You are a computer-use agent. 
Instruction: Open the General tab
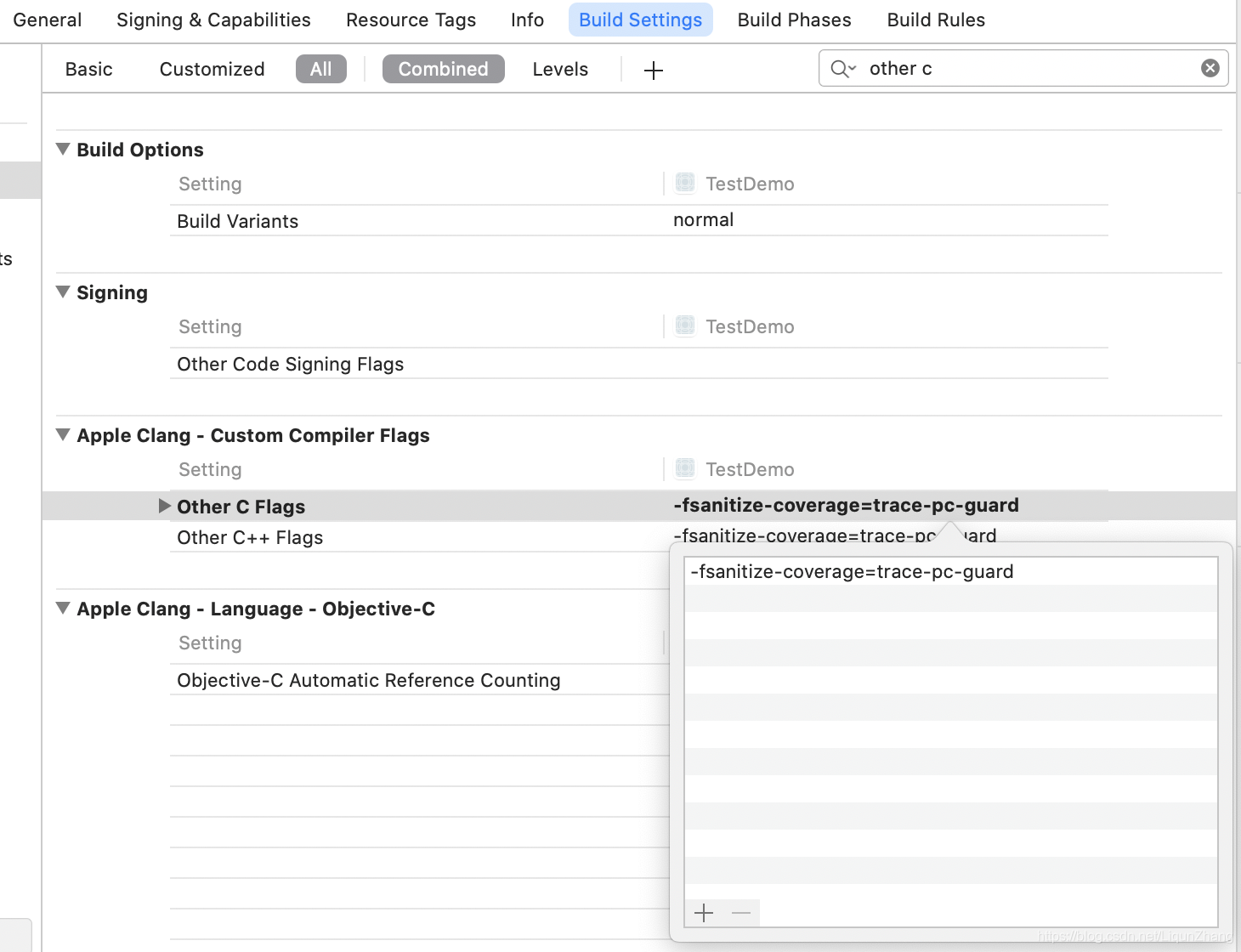48,20
